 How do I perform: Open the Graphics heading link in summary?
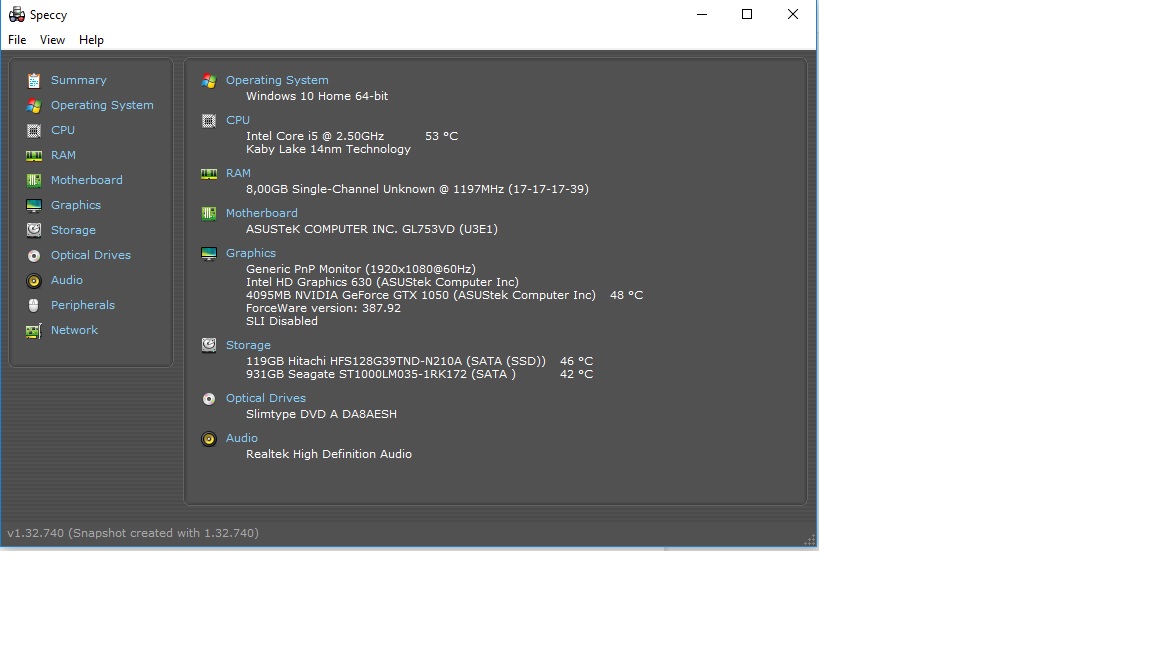point(251,253)
